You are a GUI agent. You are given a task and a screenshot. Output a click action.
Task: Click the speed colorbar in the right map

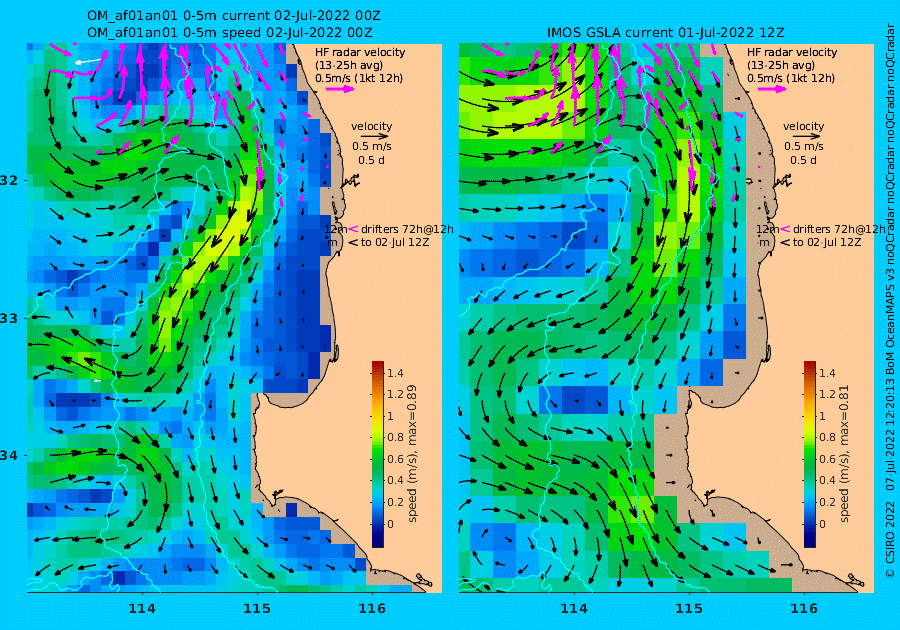tap(809, 454)
